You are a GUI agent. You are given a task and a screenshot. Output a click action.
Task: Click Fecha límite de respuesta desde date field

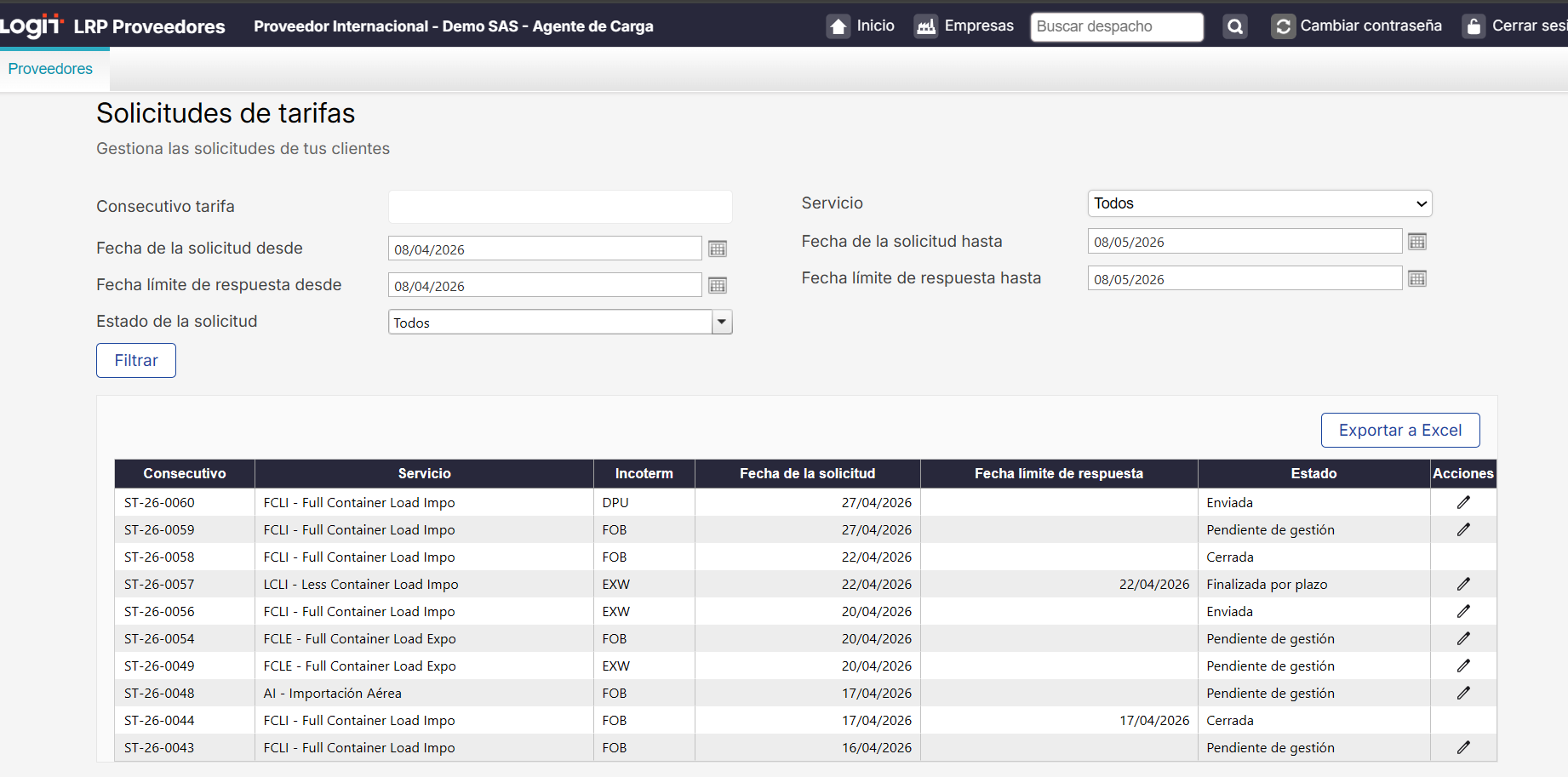[x=545, y=285]
